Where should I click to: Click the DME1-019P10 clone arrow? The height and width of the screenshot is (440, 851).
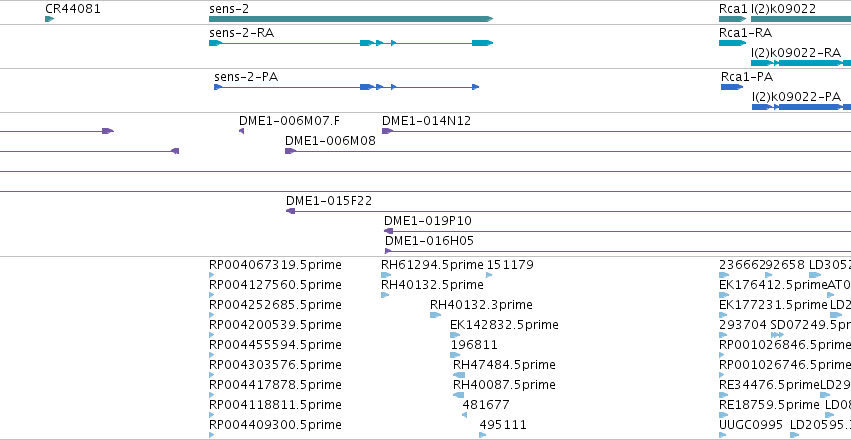[x=388, y=231]
